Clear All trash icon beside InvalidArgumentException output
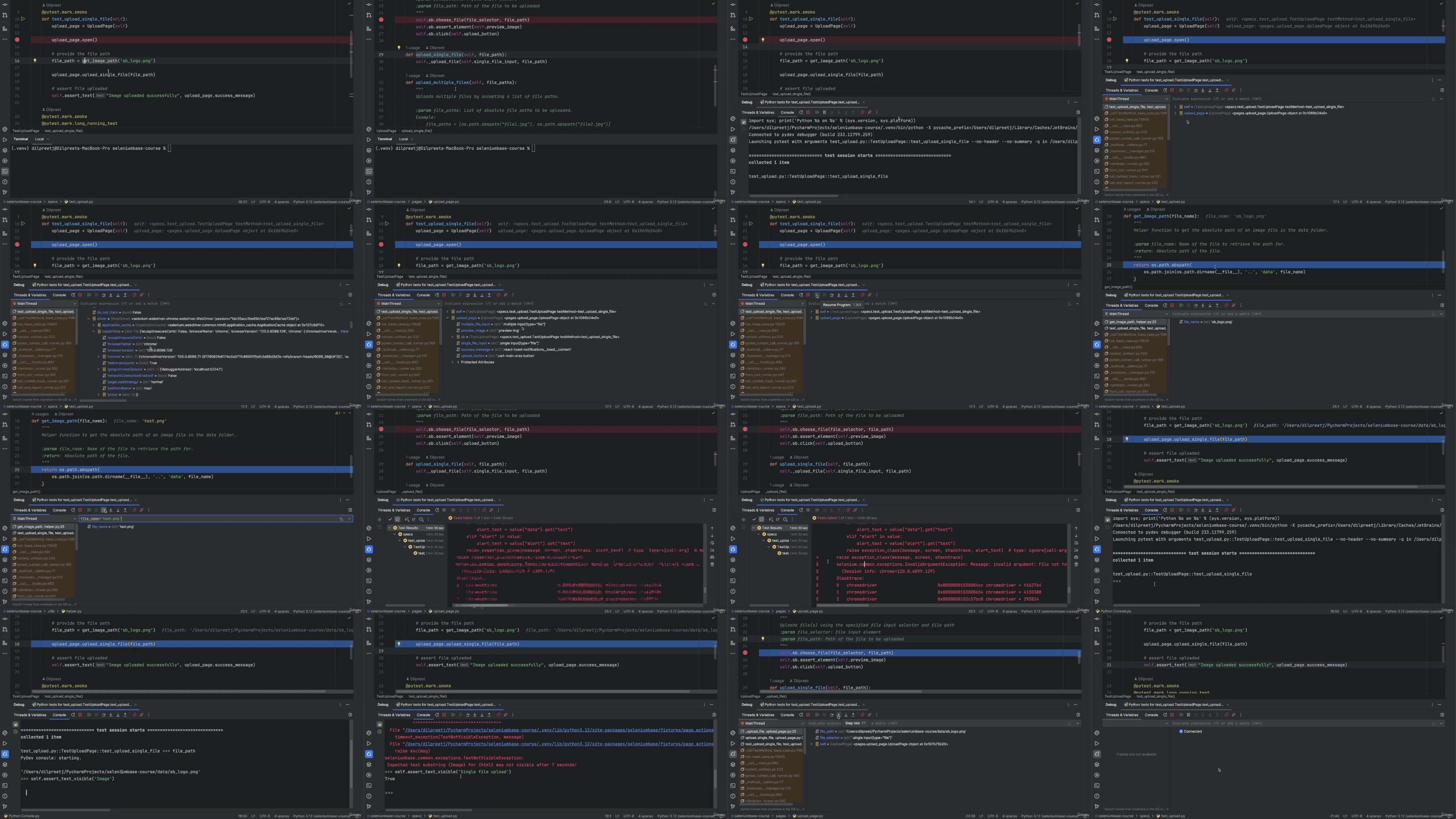 click(x=1076, y=565)
